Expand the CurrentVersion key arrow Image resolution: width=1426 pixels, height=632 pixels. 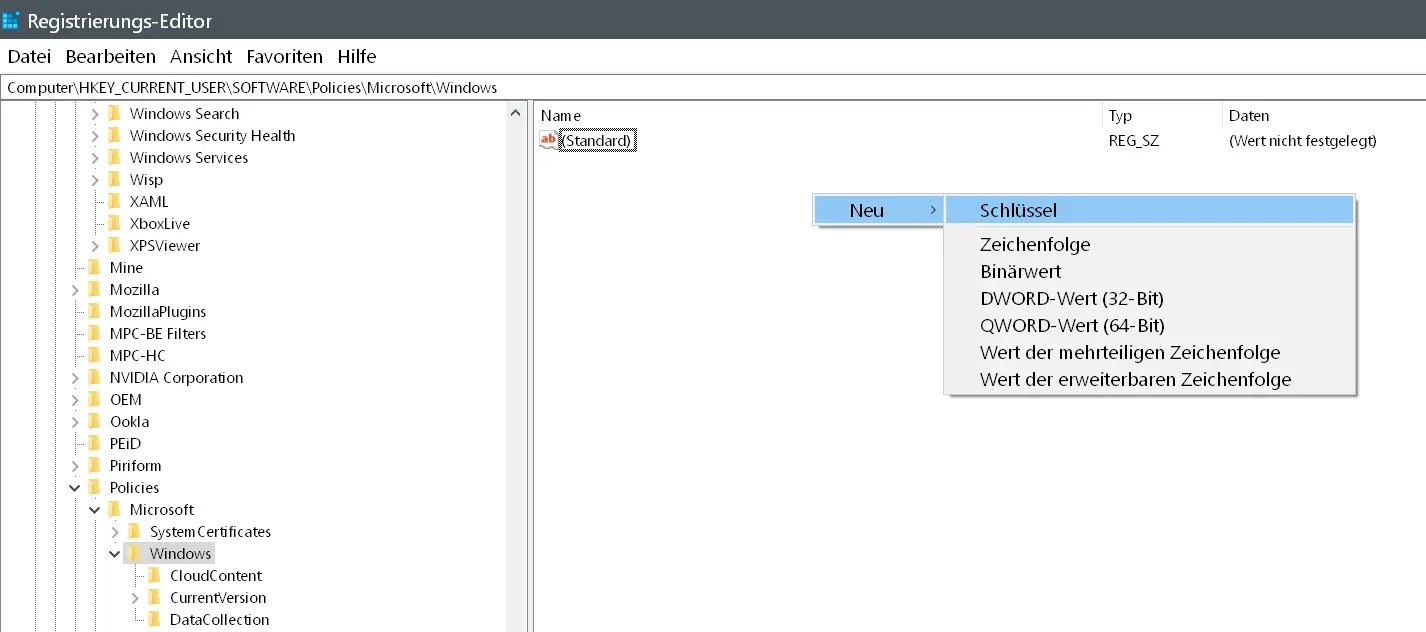tap(135, 598)
